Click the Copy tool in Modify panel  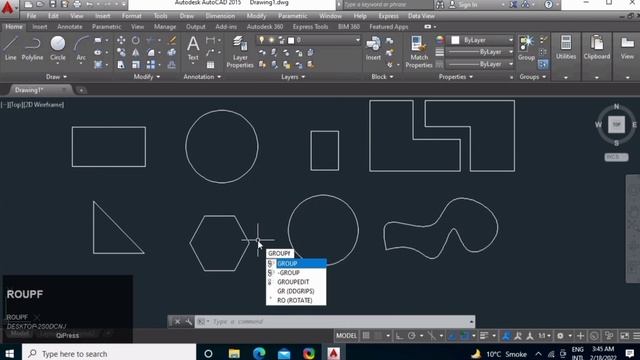click(121, 52)
